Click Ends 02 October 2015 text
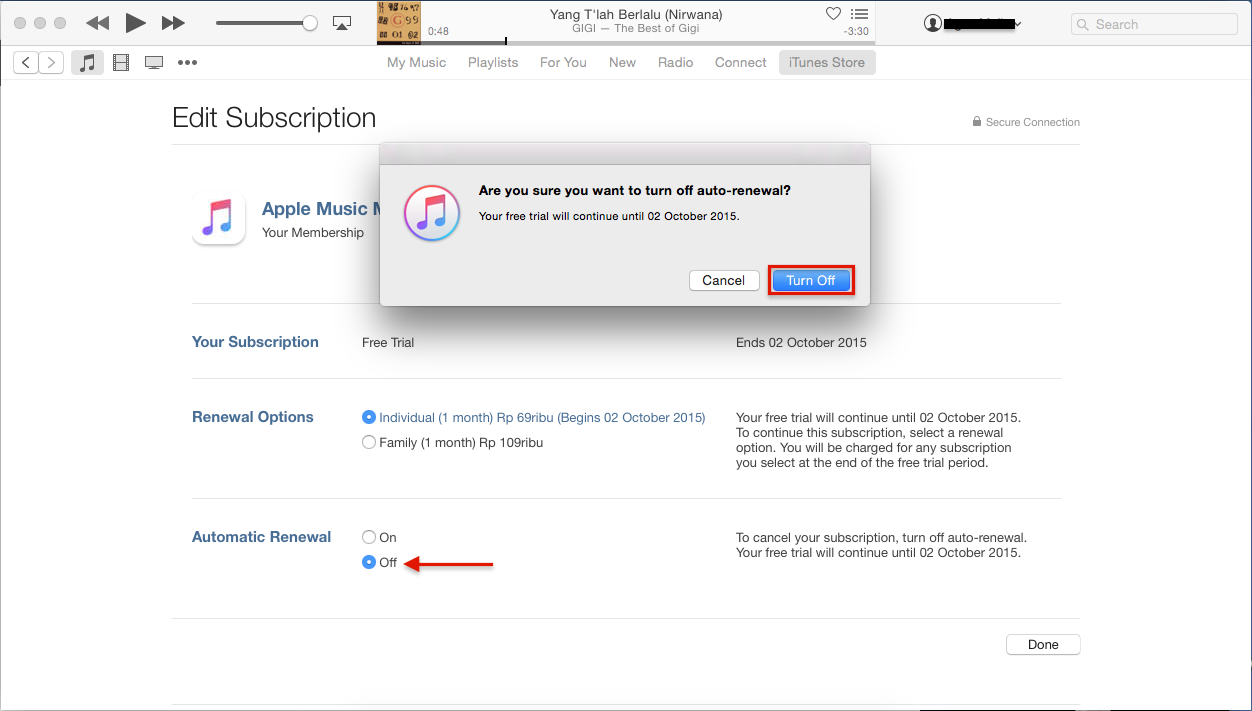The height and width of the screenshot is (711, 1252). (x=801, y=342)
